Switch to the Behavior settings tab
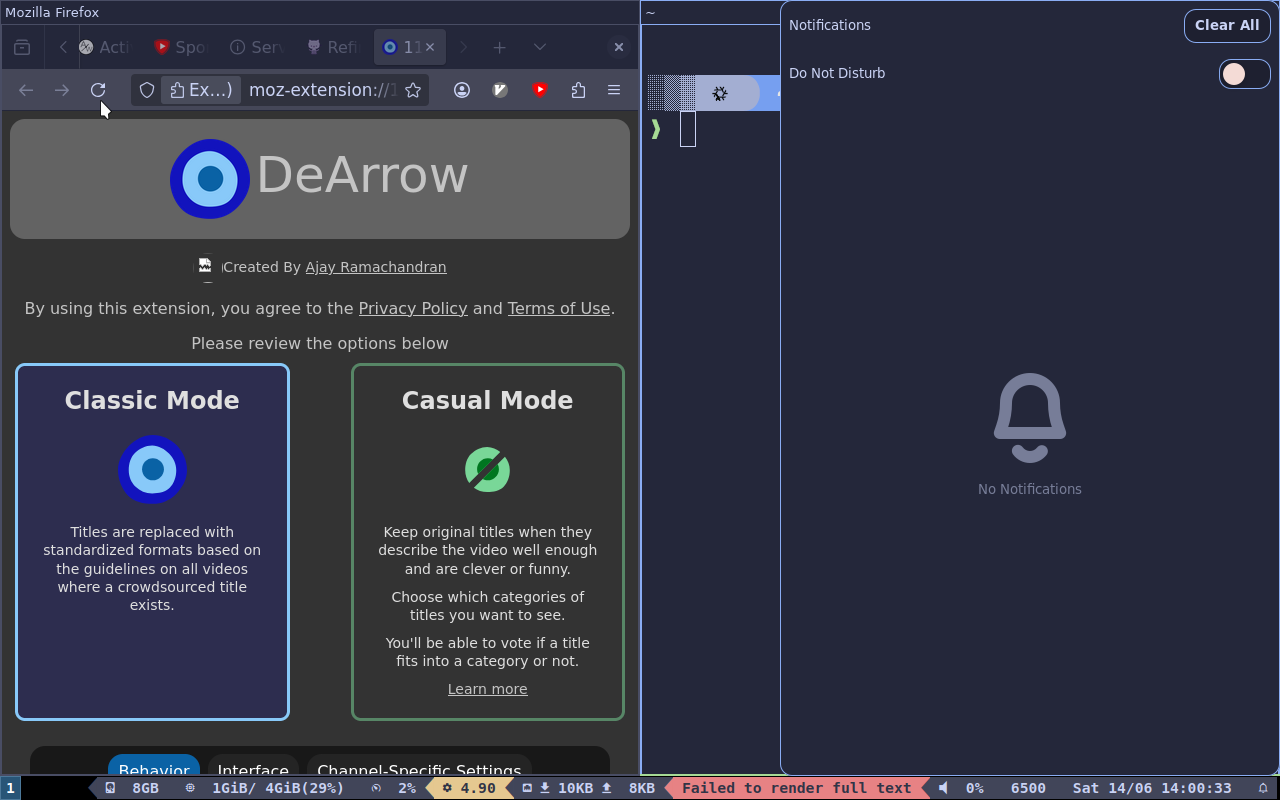The height and width of the screenshot is (800, 1280). (x=154, y=766)
